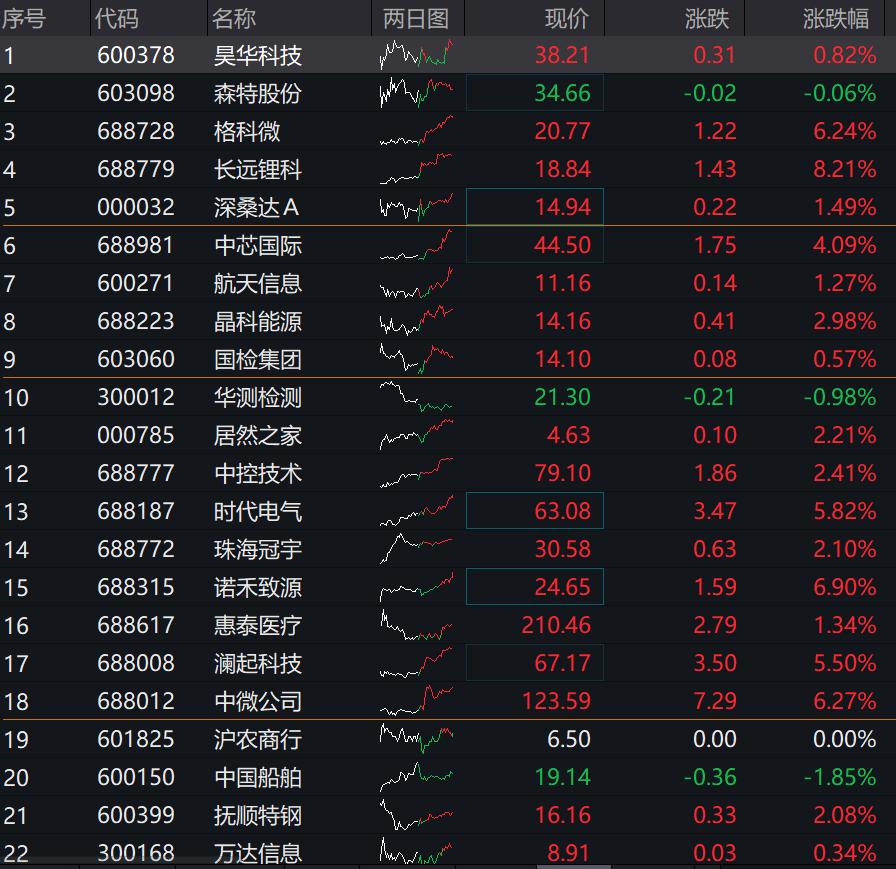Click change percent -1.85% of 中国船舶

pyautogui.click(x=840, y=778)
